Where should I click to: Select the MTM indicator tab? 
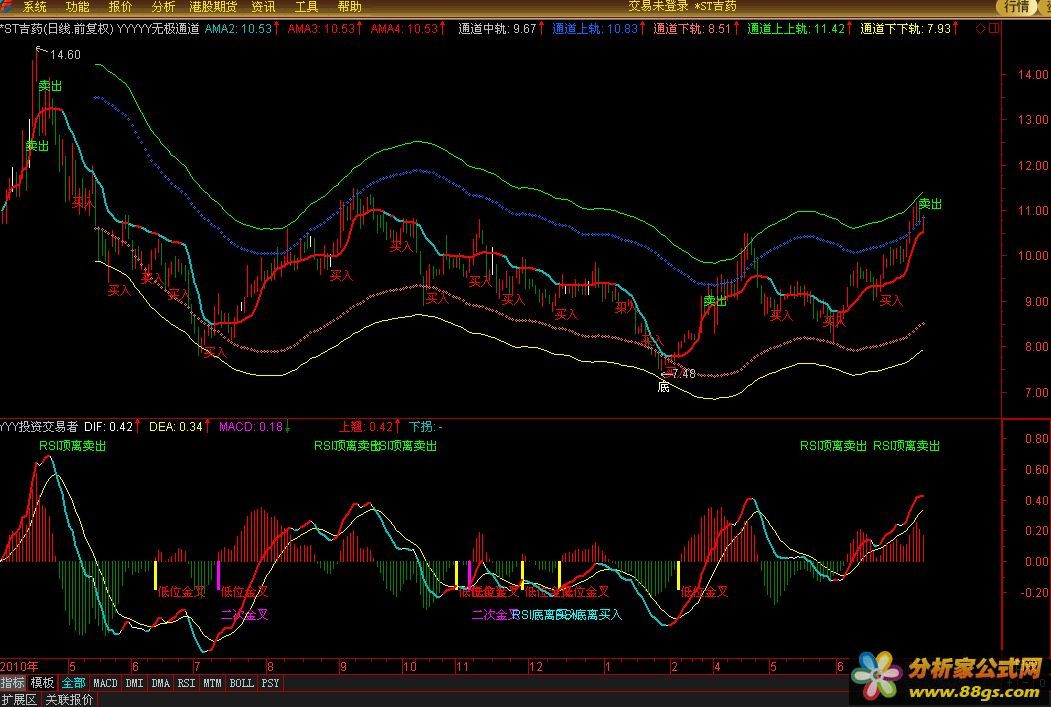[212, 683]
